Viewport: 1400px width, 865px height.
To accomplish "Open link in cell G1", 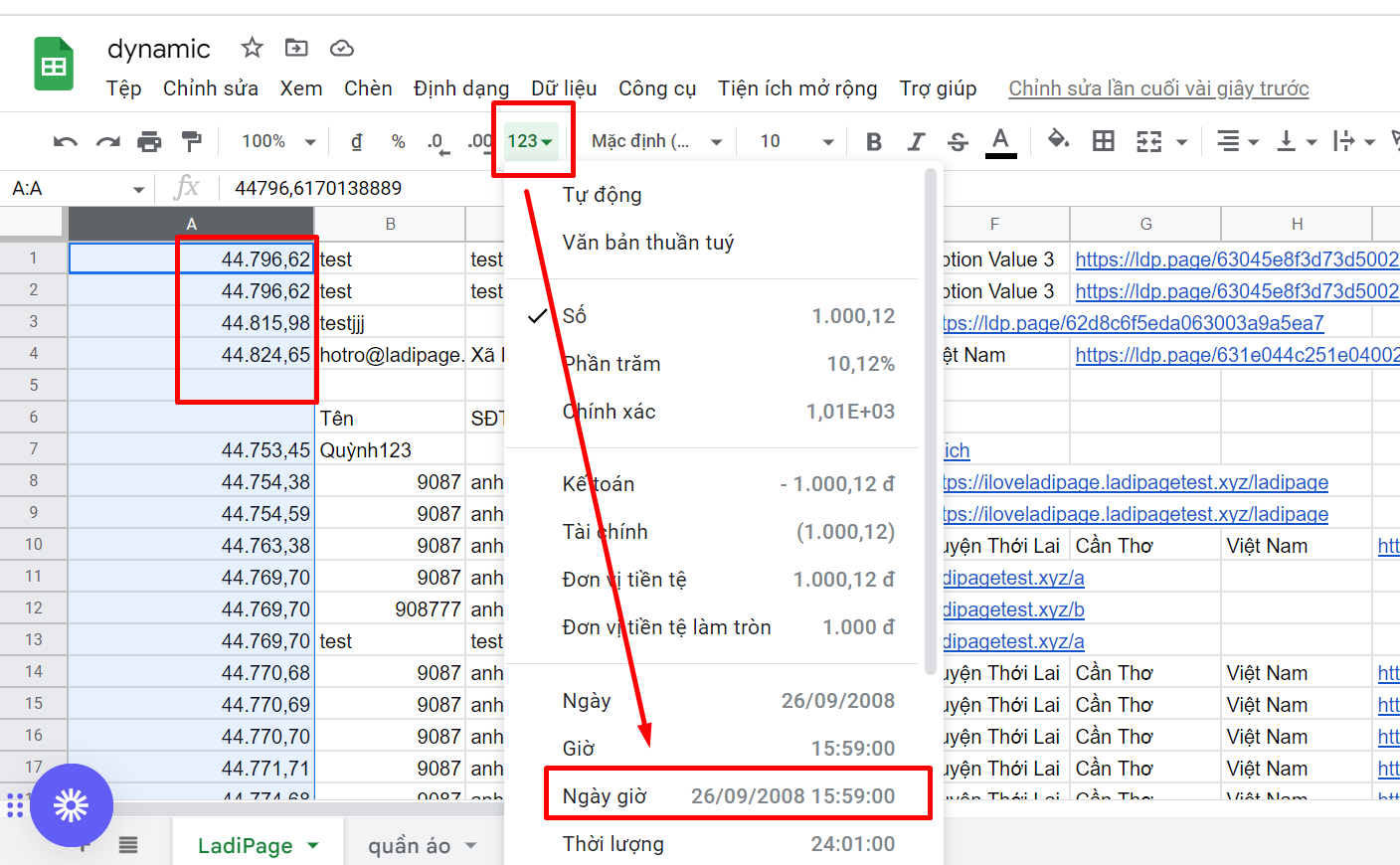I will [1236, 259].
